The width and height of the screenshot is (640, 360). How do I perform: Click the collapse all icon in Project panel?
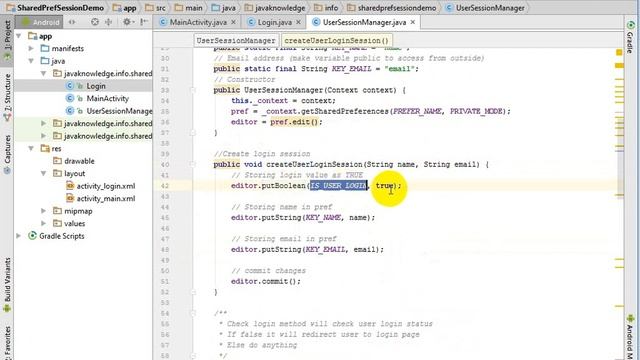109,22
